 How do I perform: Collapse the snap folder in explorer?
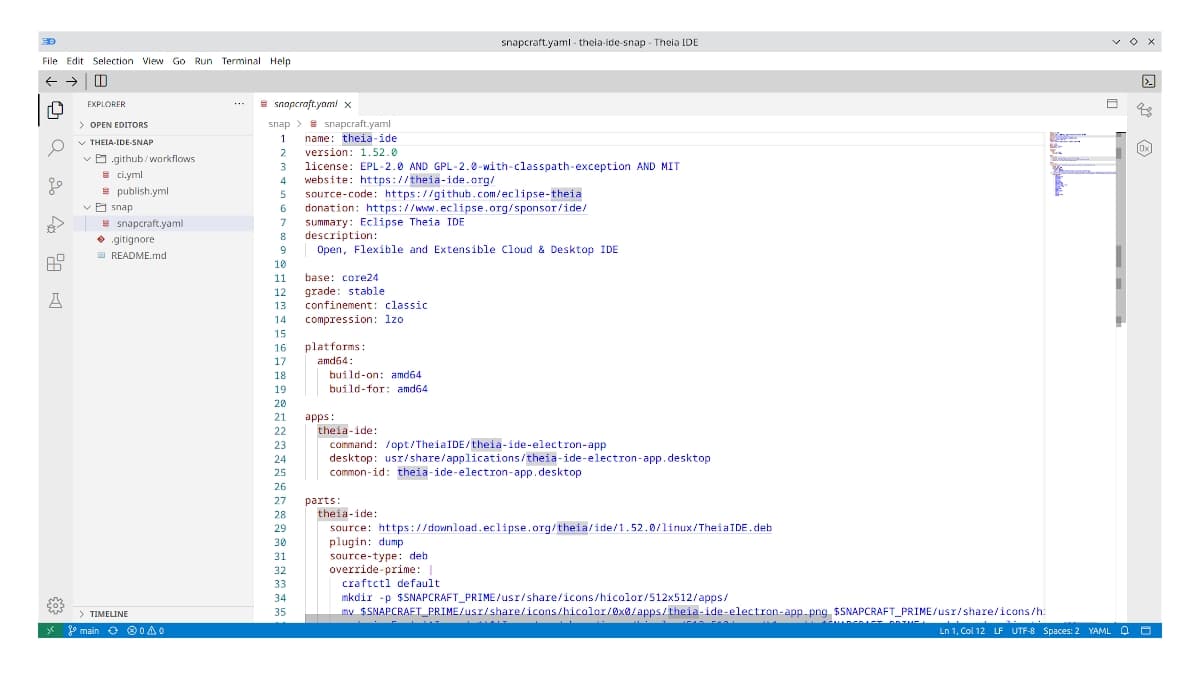121,207
